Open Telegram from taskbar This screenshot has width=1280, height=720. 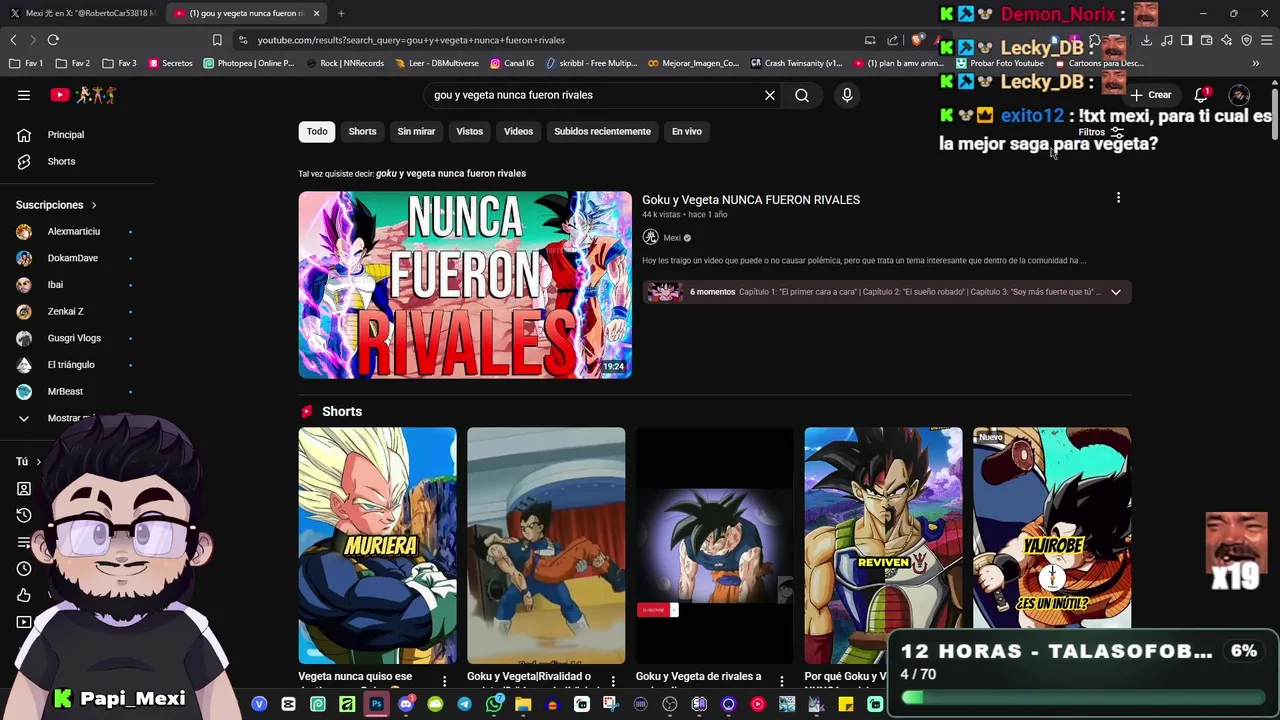(464, 704)
